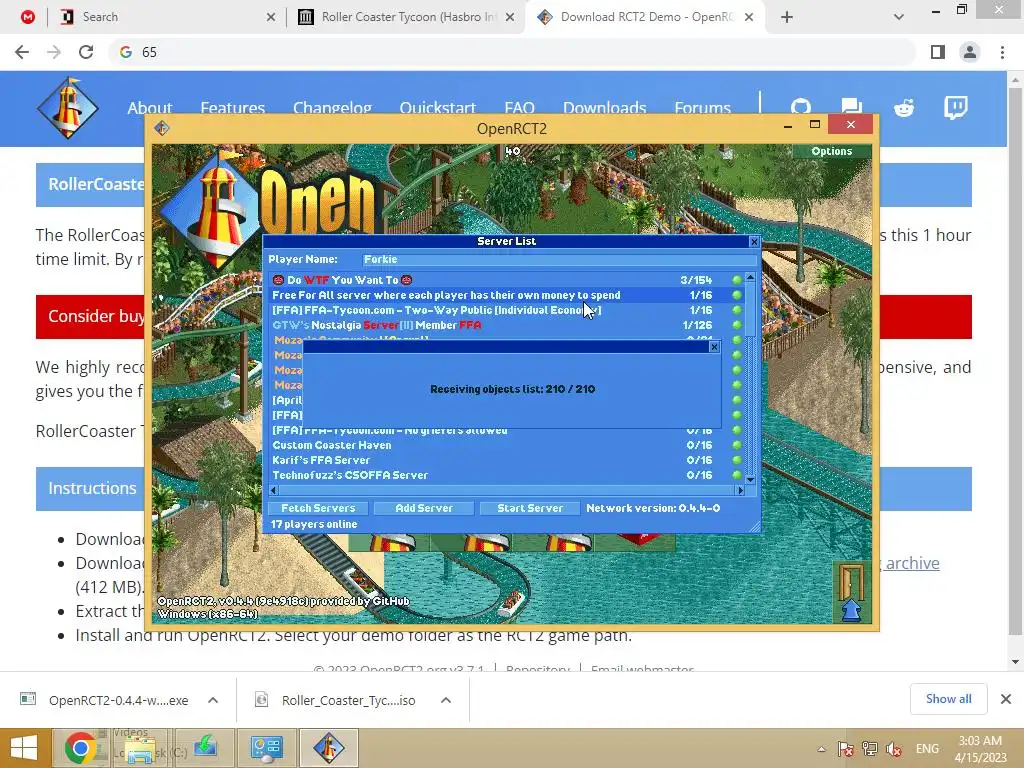
Task: Click the Add Server button
Action: 424,508
